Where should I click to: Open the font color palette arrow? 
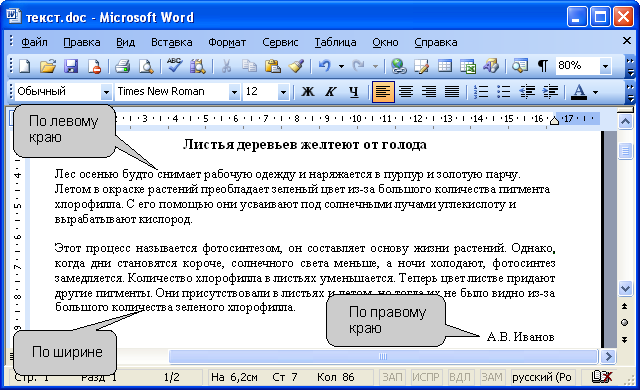click(596, 92)
